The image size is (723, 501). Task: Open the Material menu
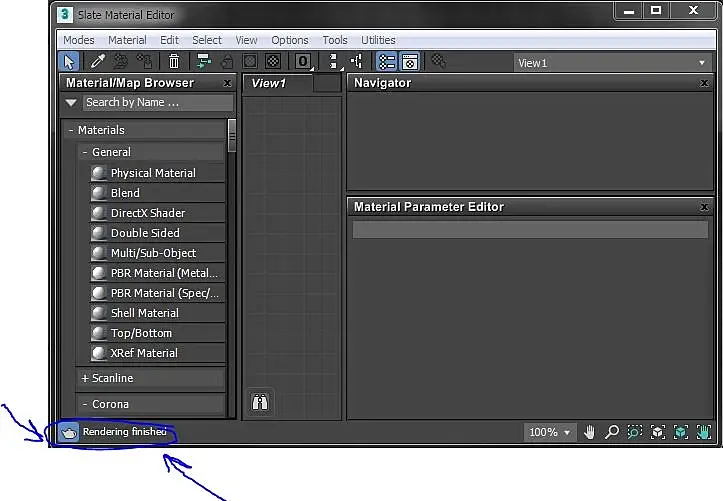pyautogui.click(x=127, y=40)
